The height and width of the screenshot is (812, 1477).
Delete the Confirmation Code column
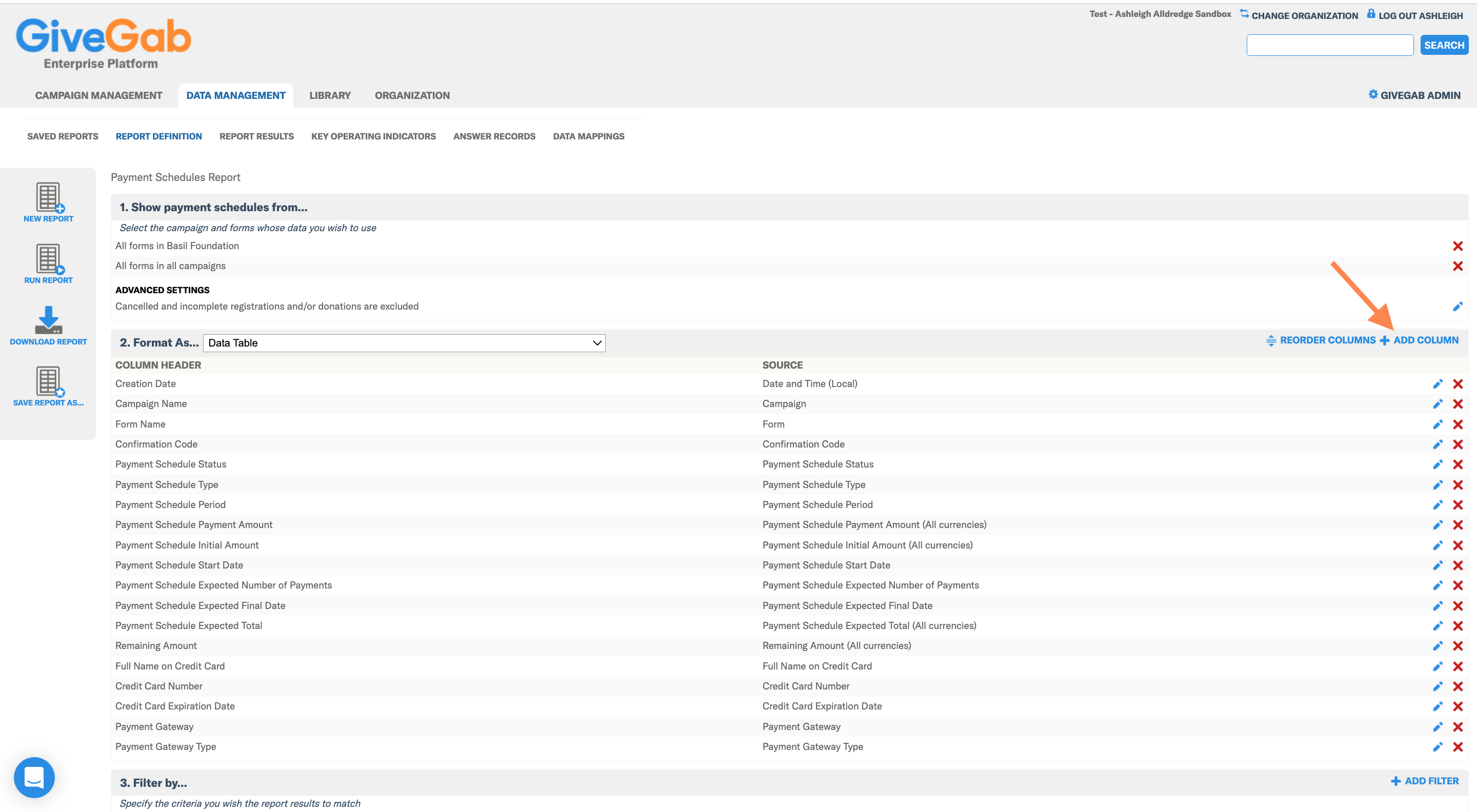click(x=1458, y=444)
